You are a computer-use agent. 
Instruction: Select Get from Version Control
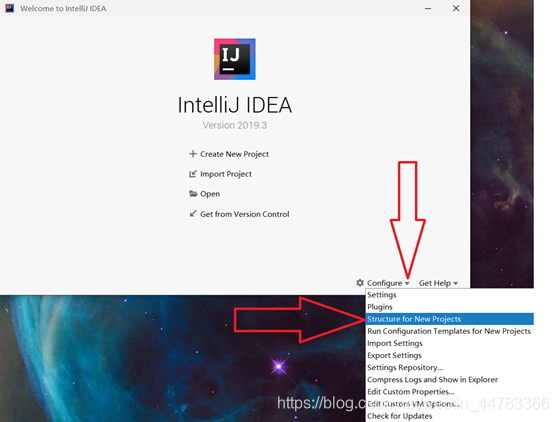(x=245, y=214)
